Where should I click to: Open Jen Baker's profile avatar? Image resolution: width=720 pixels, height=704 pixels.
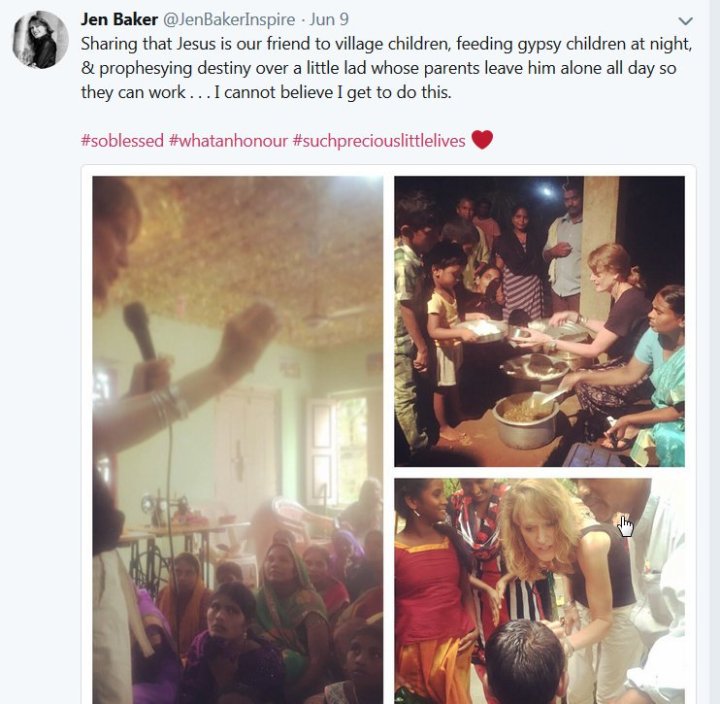click(x=40, y=40)
